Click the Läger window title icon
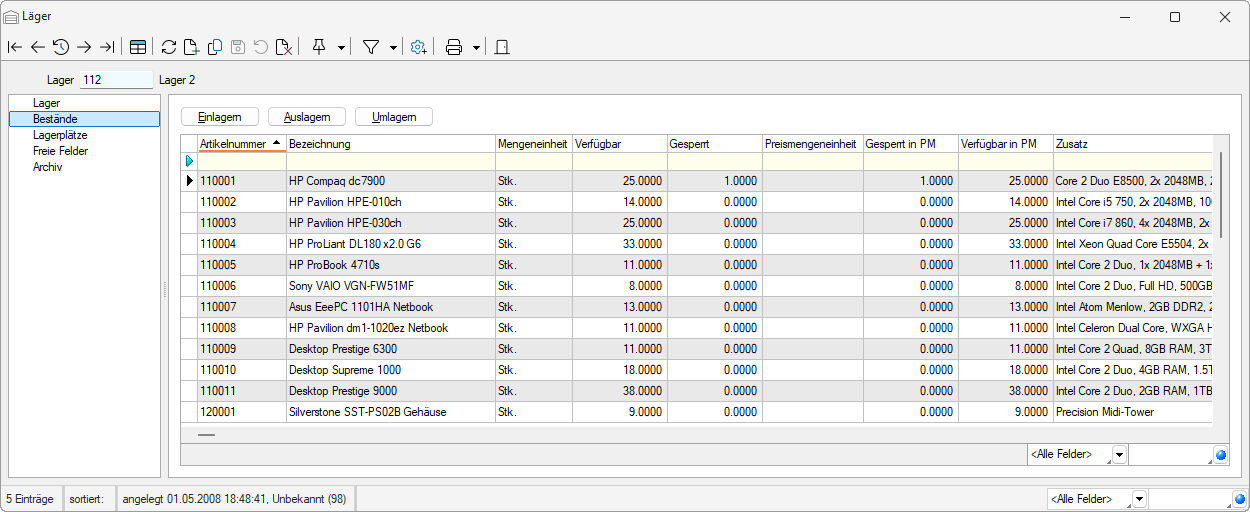 pos(10,17)
